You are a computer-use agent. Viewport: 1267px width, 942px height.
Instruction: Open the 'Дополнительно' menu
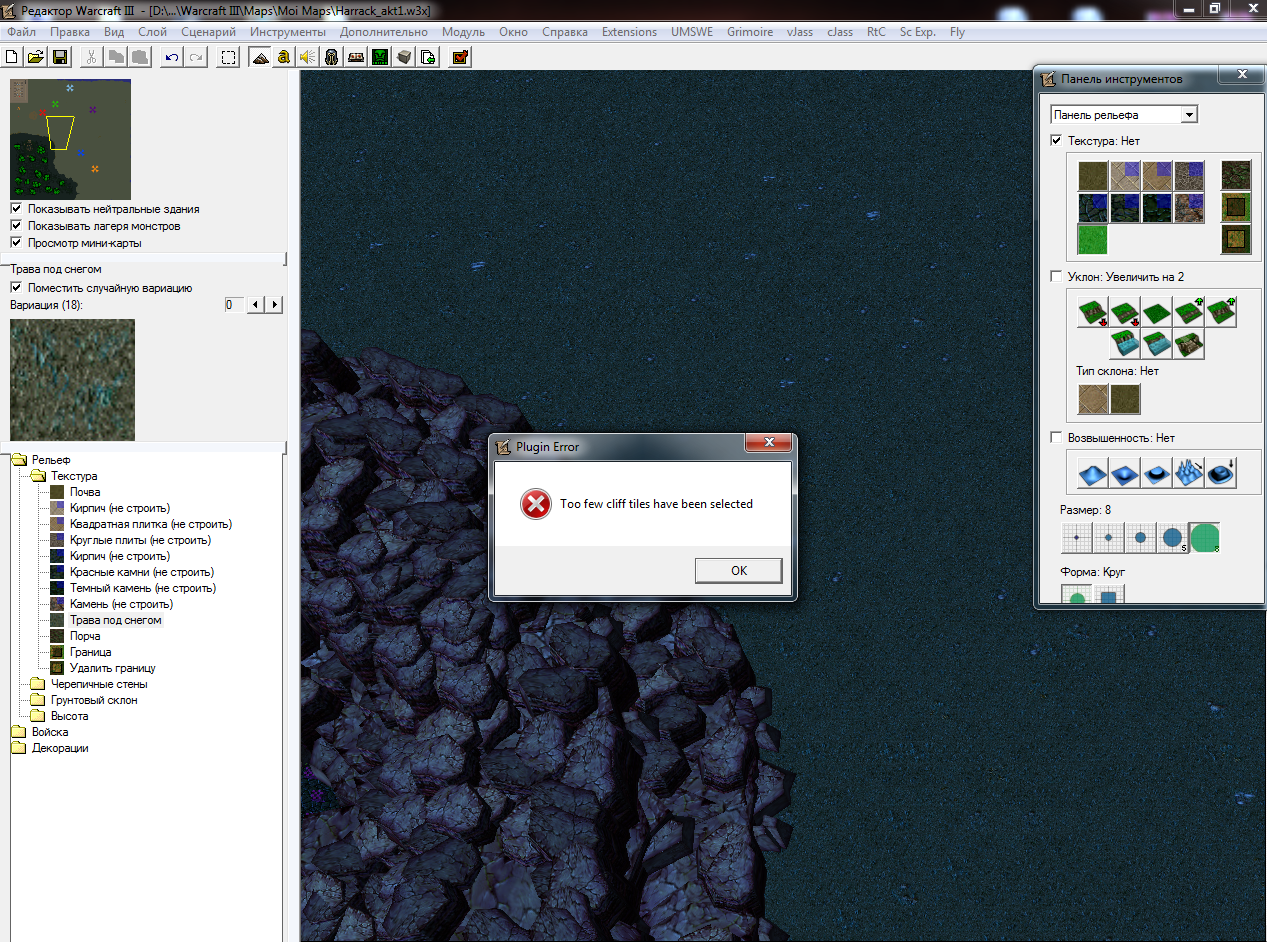[384, 32]
